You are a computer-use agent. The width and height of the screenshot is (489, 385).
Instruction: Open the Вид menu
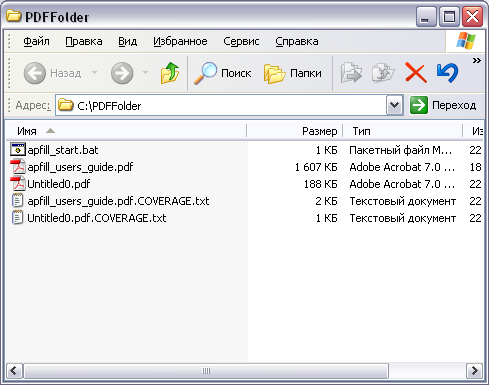click(128, 41)
